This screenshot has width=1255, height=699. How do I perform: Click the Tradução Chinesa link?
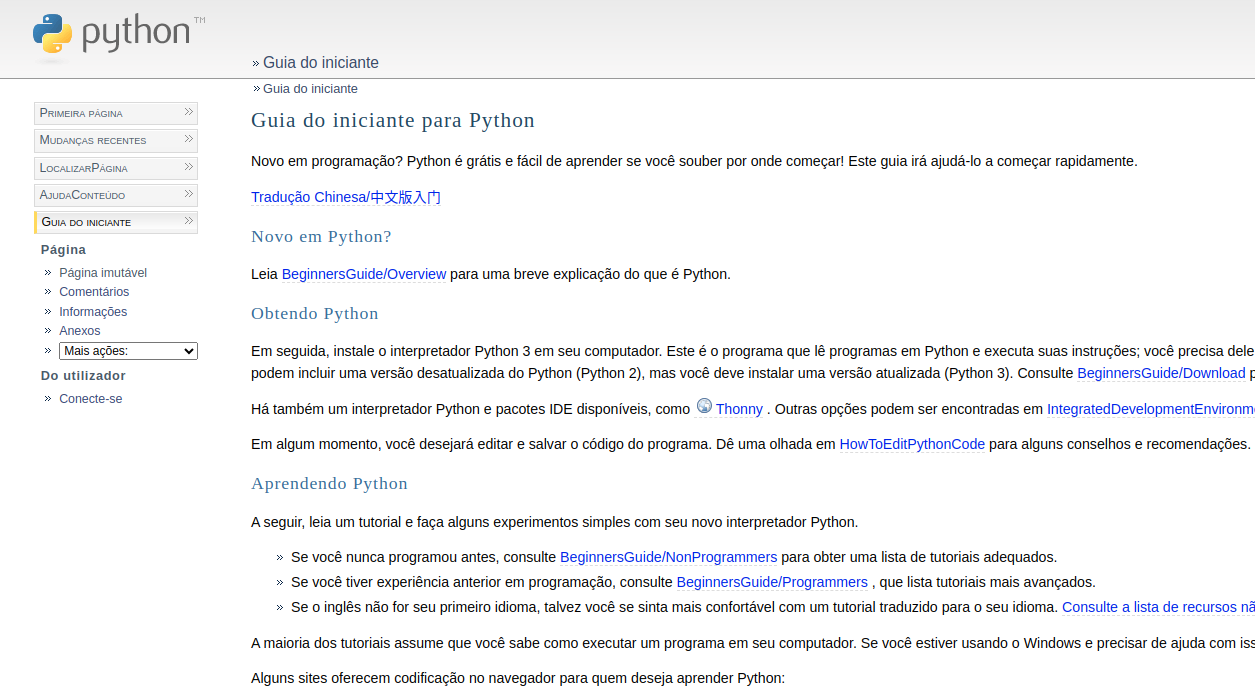pos(345,197)
